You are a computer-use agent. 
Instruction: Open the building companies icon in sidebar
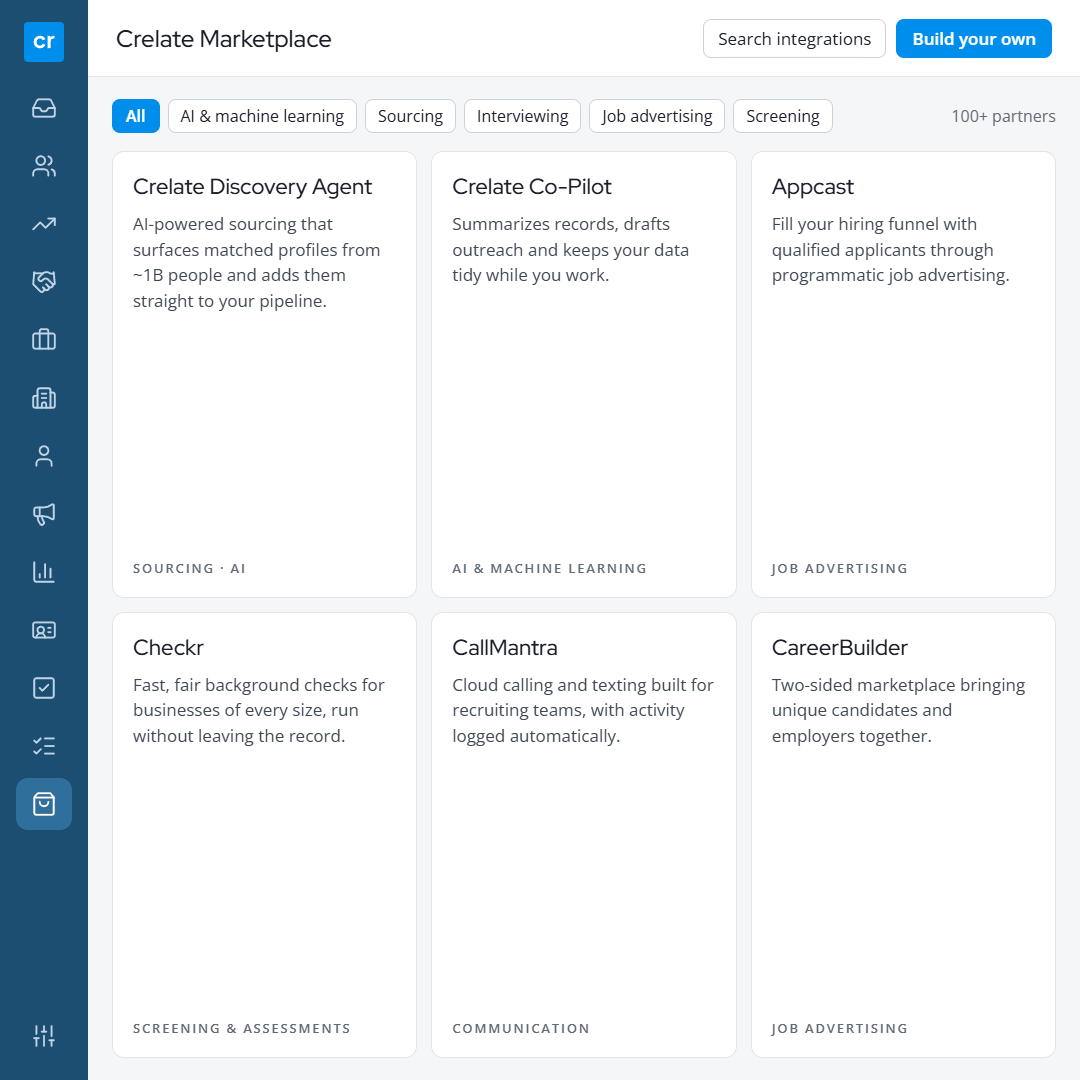pos(43,398)
